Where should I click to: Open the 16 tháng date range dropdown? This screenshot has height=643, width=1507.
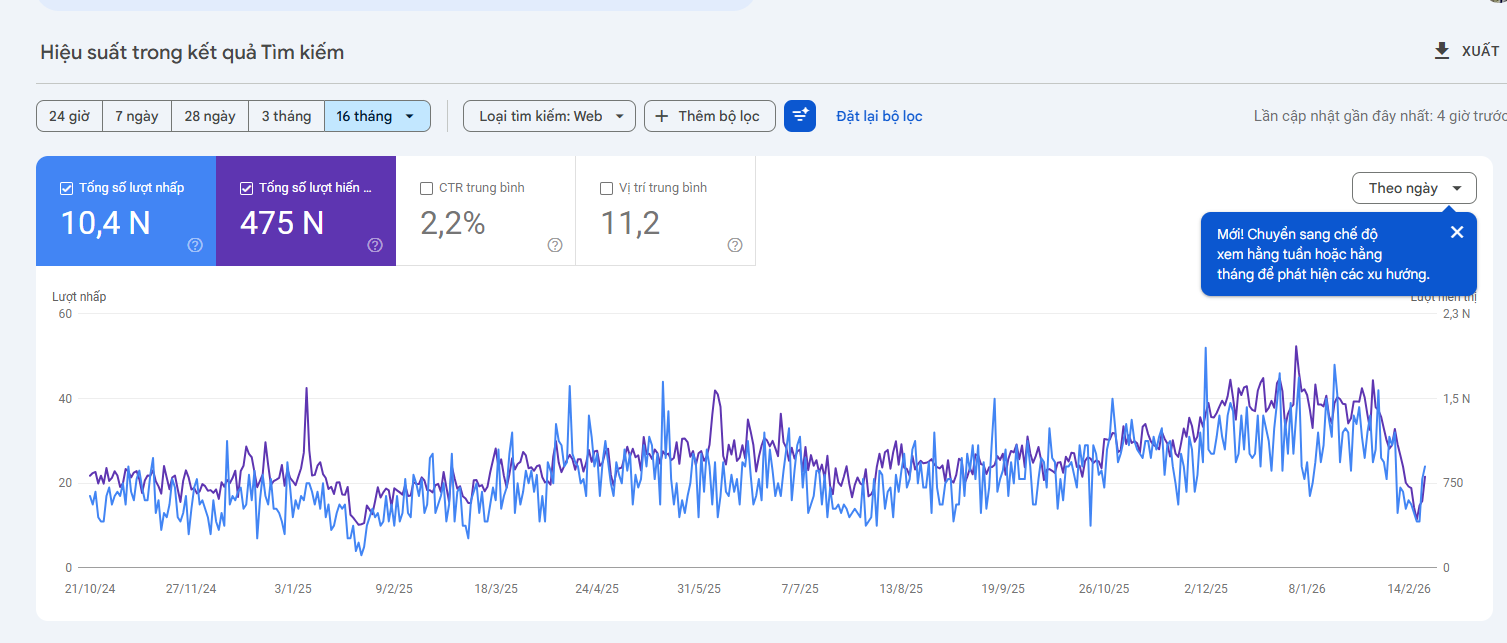tap(377, 116)
